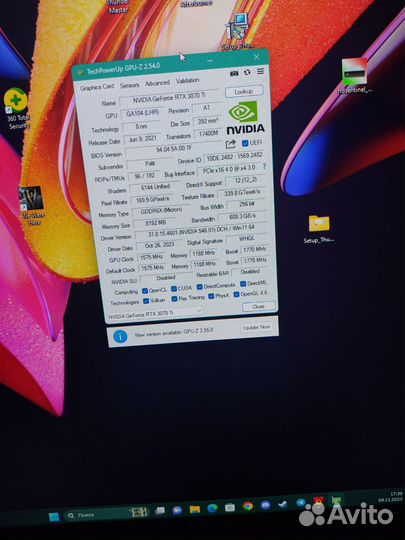Select the game shortcut icon on left desktop
This screenshot has height=540, width=405.
(x=31, y=206)
